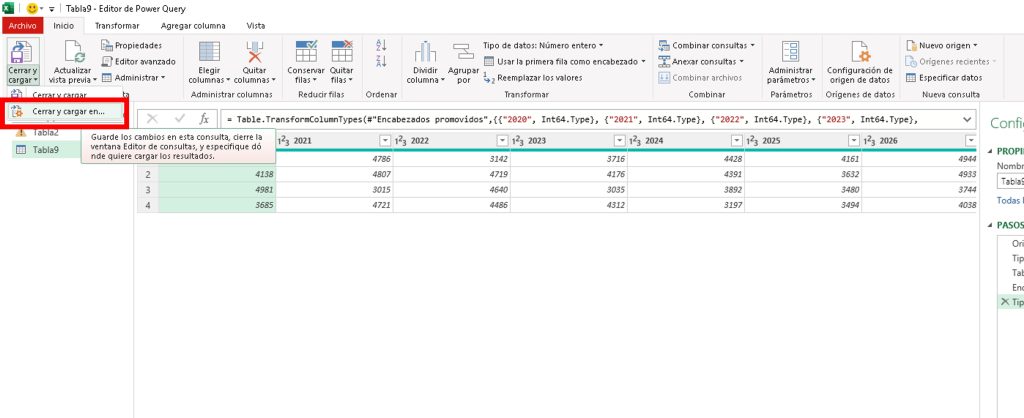Click Reemplazar los valores
The height and width of the screenshot is (418, 1024).
point(532,78)
